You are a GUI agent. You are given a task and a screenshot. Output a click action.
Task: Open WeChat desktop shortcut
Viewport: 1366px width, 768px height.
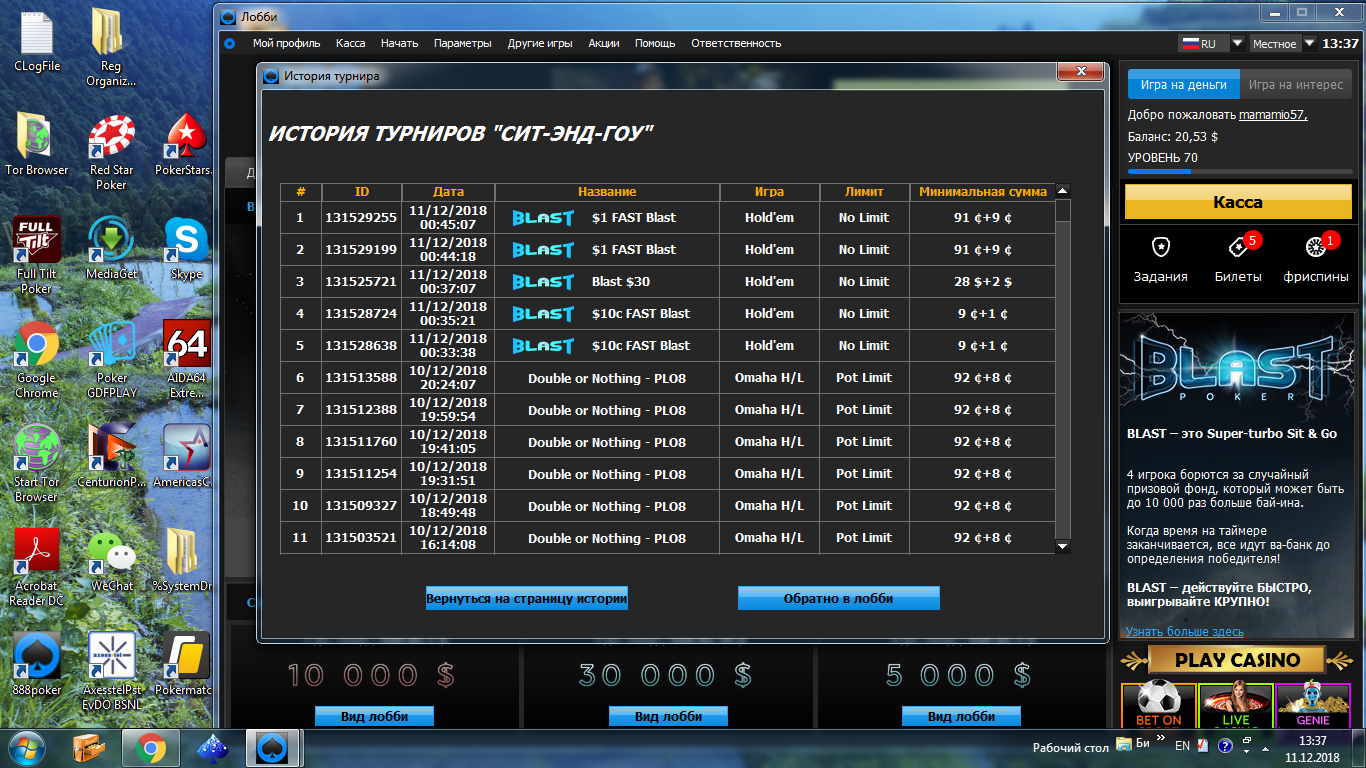tap(111, 561)
